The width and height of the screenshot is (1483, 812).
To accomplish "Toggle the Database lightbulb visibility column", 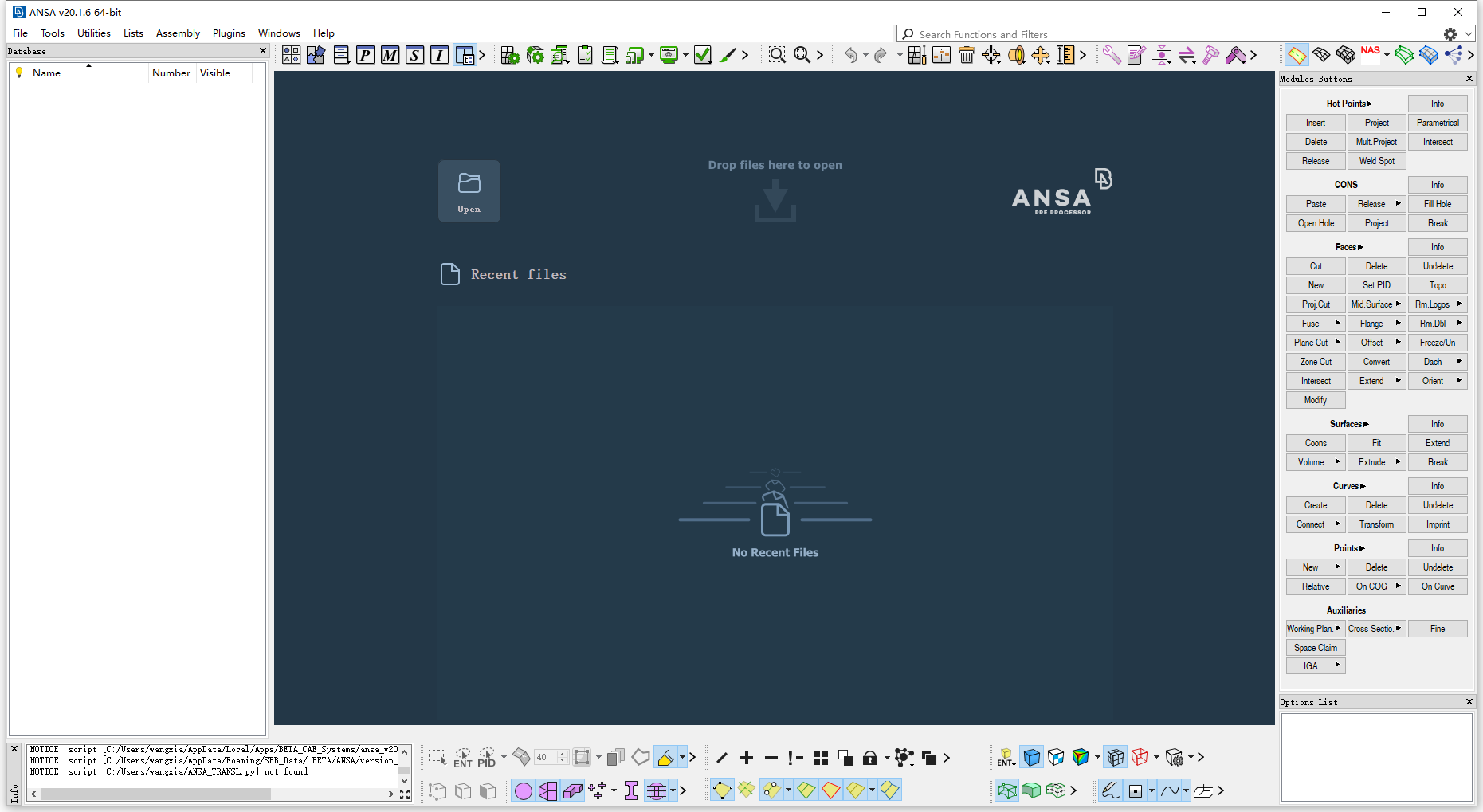I will pyautogui.click(x=19, y=73).
